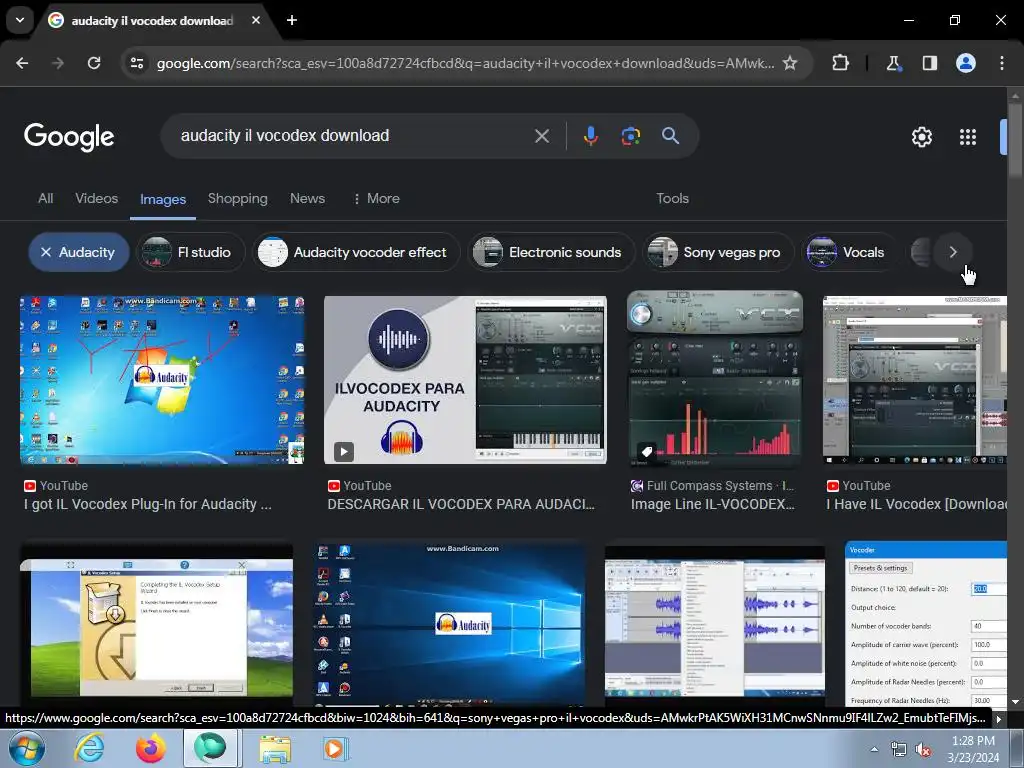Switch to the Shopping tab
Image resolution: width=1024 pixels, height=768 pixels.
coord(238,199)
